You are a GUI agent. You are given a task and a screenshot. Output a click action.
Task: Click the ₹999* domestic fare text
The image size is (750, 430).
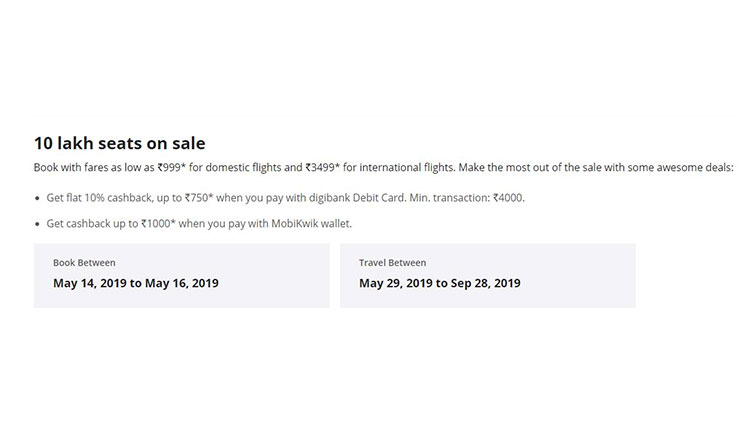pos(171,167)
